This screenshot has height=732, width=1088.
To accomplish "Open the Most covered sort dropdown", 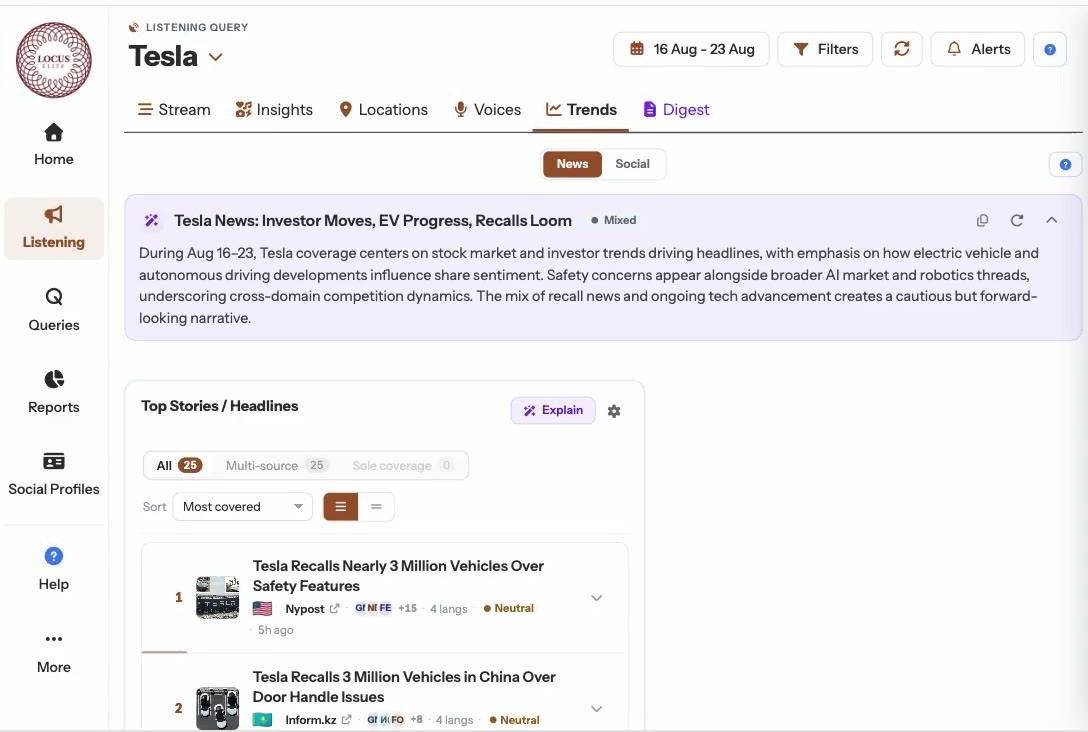I will coord(242,507).
